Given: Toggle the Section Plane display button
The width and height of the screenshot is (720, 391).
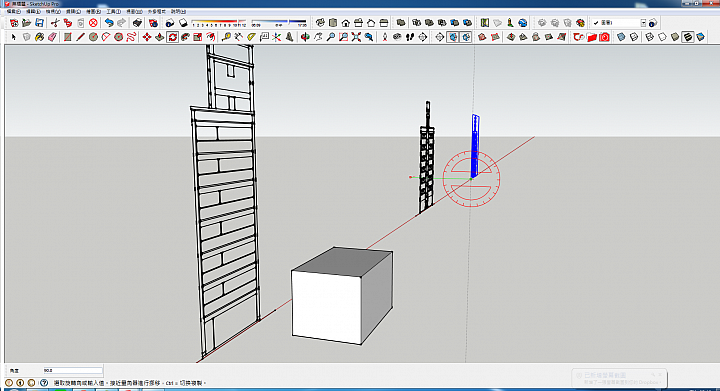Looking at the screenshot, I should (x=453, y=37).
